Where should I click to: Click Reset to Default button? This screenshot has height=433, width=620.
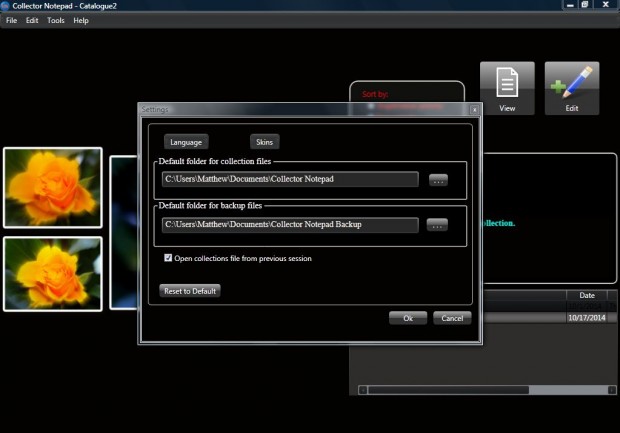[190, 291]
